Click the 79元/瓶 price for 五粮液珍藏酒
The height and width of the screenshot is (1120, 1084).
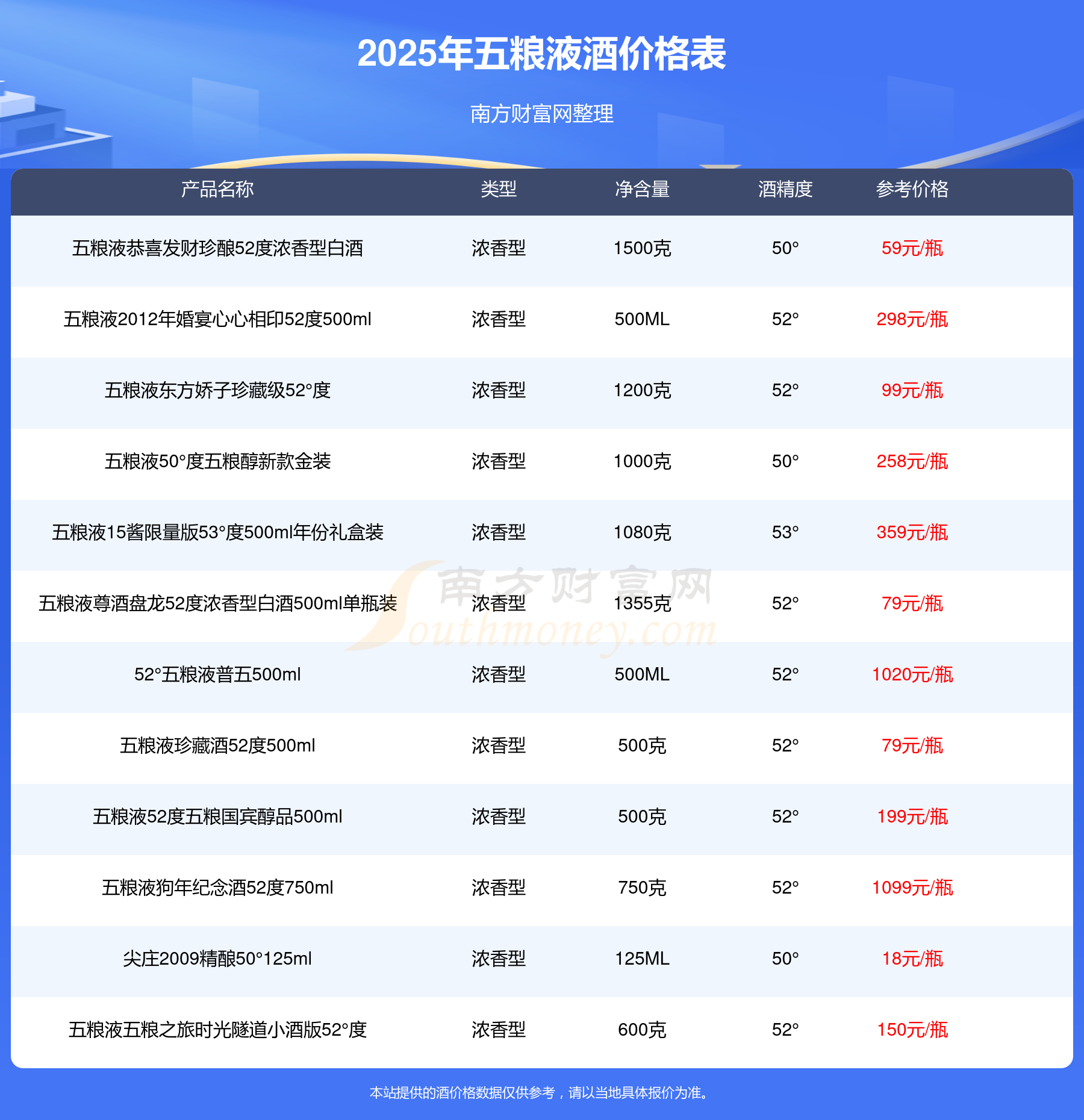pos(912,745)
